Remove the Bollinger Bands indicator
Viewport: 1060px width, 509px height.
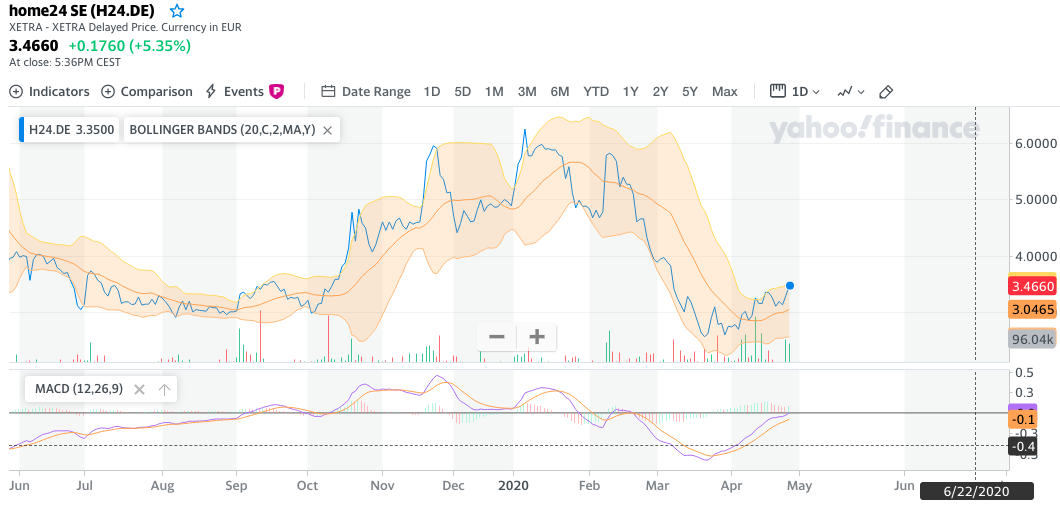(x=327, y=130)
